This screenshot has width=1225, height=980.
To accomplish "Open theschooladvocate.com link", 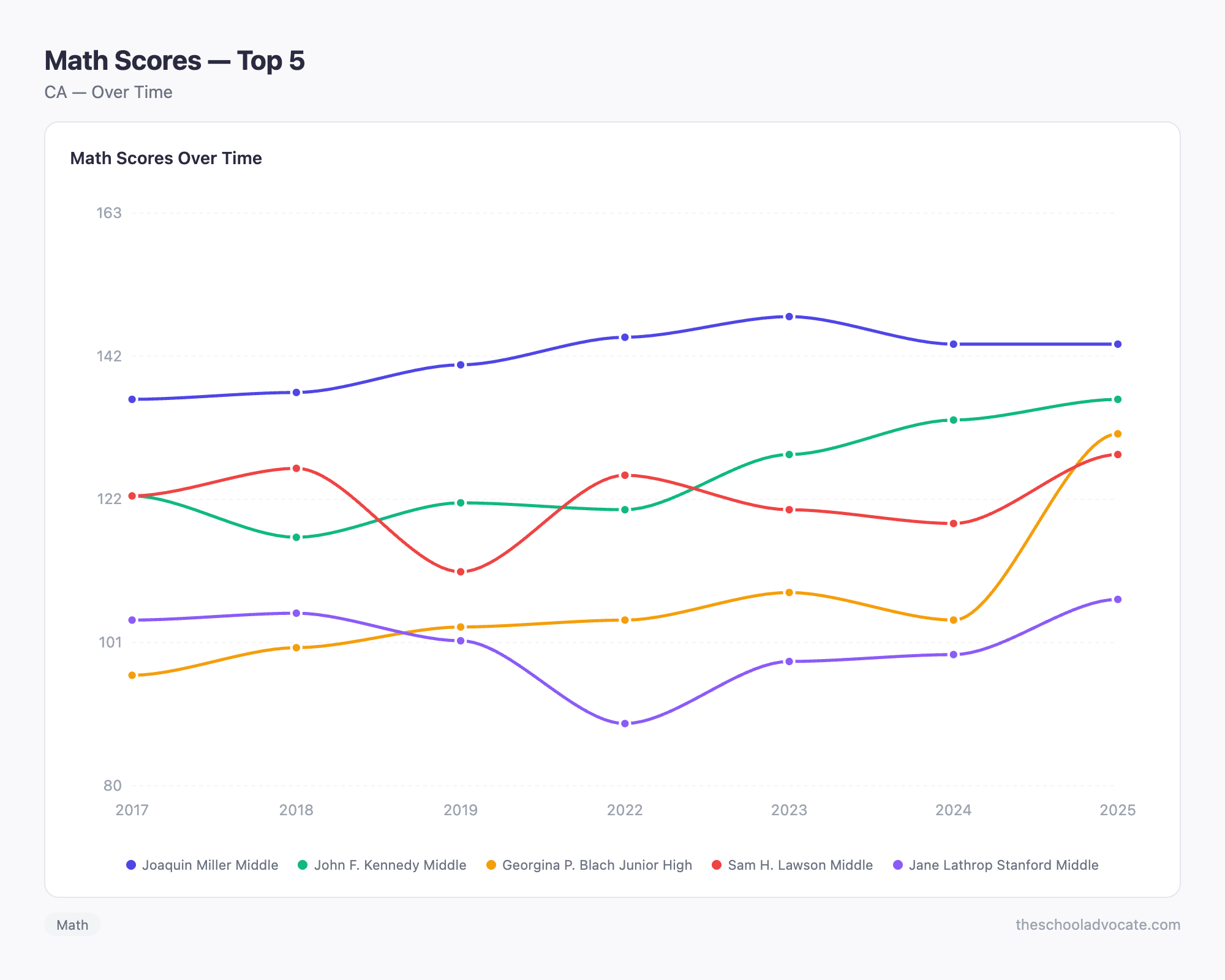I will click(1098, 925).
